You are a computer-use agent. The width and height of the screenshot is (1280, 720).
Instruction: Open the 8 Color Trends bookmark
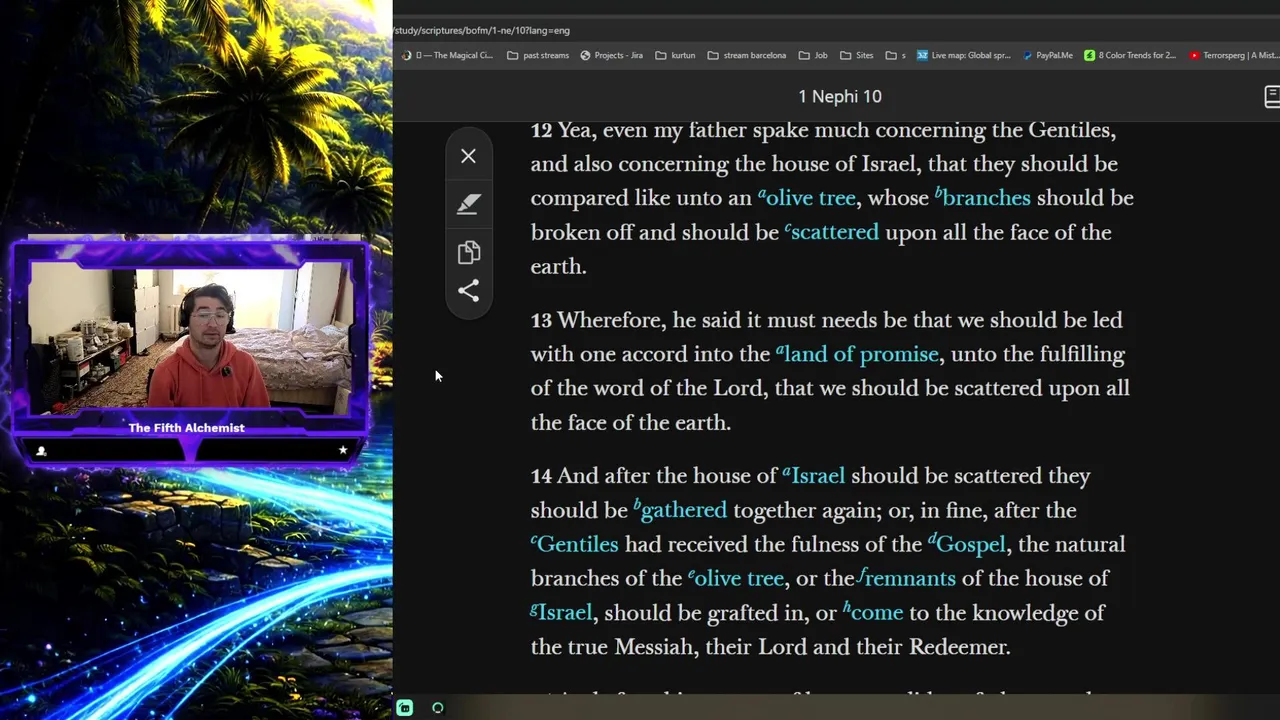pyautogui.click(x=1130, y=56)
